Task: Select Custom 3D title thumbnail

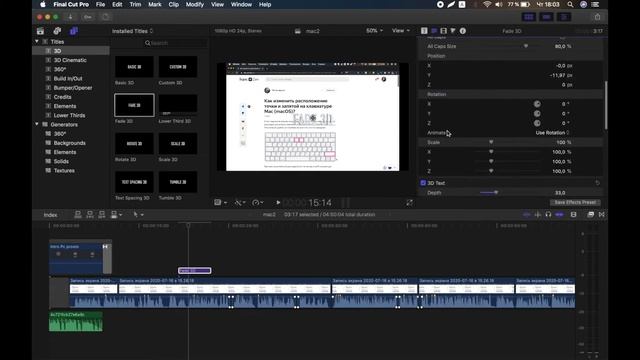Action: [178, 67]
